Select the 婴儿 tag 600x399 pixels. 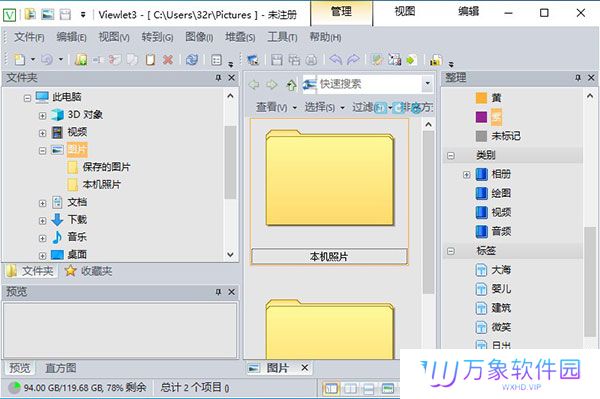click(493, 289)
